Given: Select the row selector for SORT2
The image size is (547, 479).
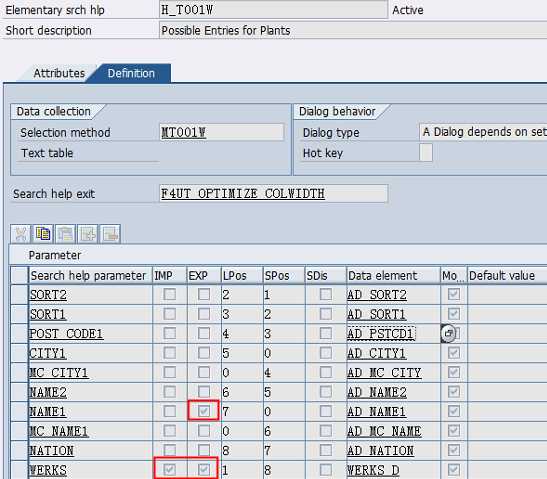Looking at the screenshot, I should (19, 295).
